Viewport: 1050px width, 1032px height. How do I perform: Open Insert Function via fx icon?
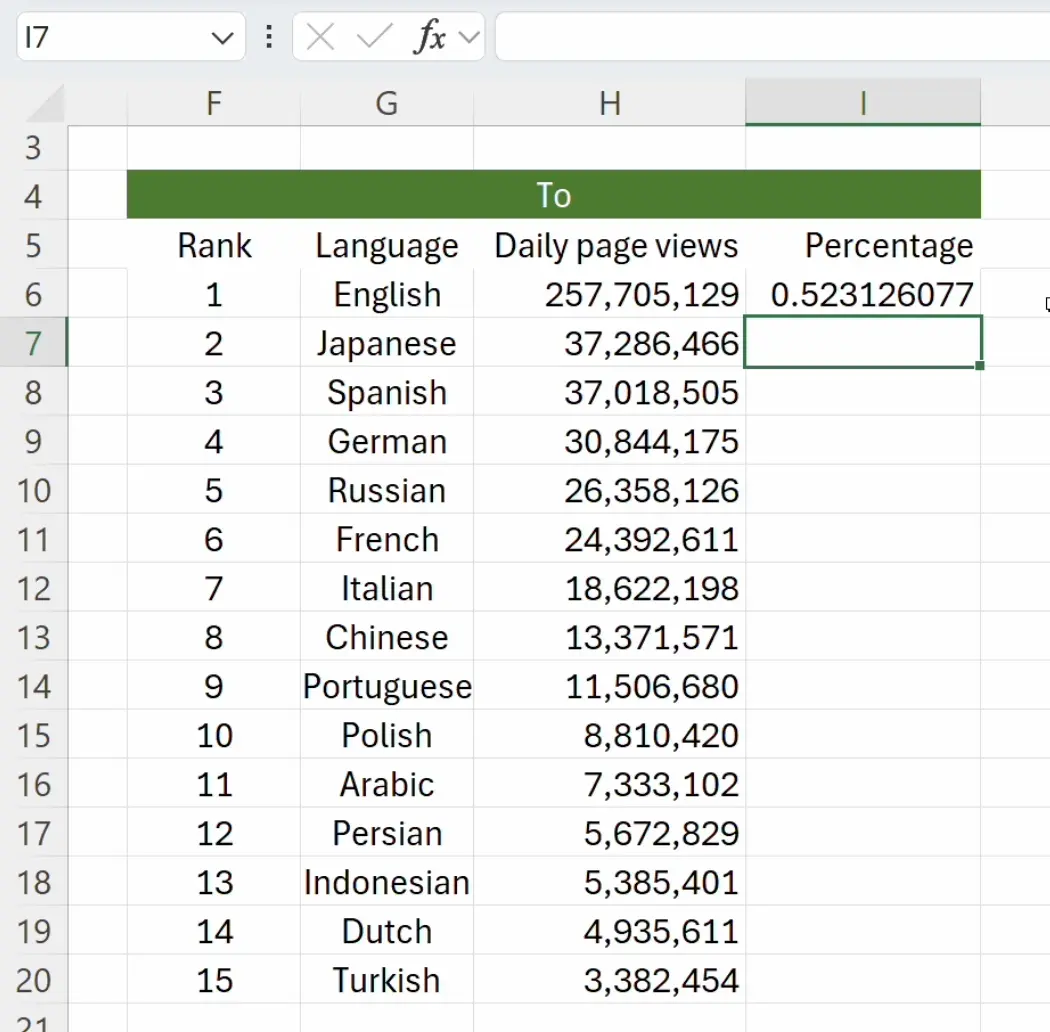[x=430, y=38]
